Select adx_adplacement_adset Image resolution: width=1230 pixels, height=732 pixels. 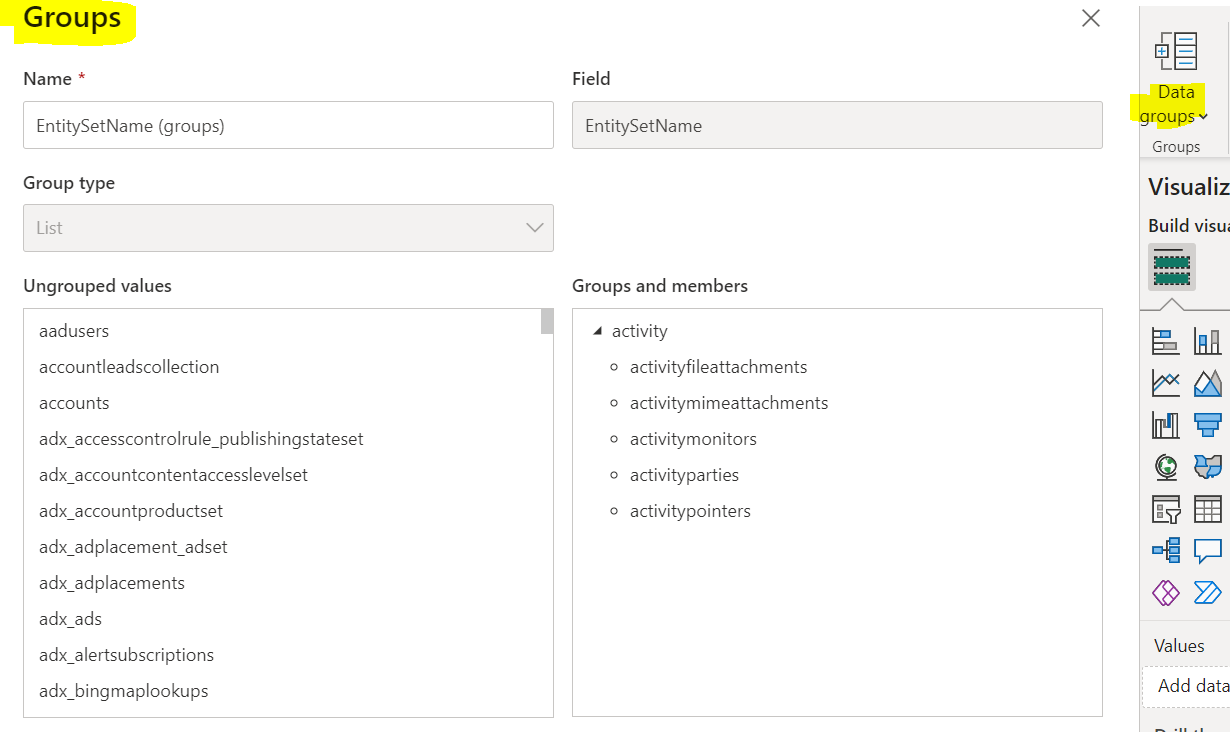coord(133,547)
